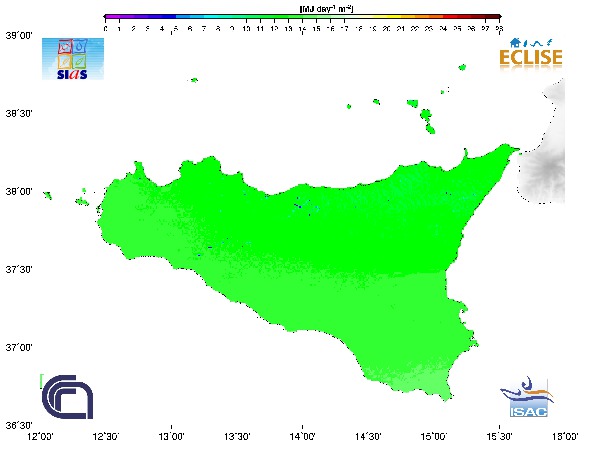Click the CNR logo
The height and width of the screenshot is (450, 600).
[67, 397]
